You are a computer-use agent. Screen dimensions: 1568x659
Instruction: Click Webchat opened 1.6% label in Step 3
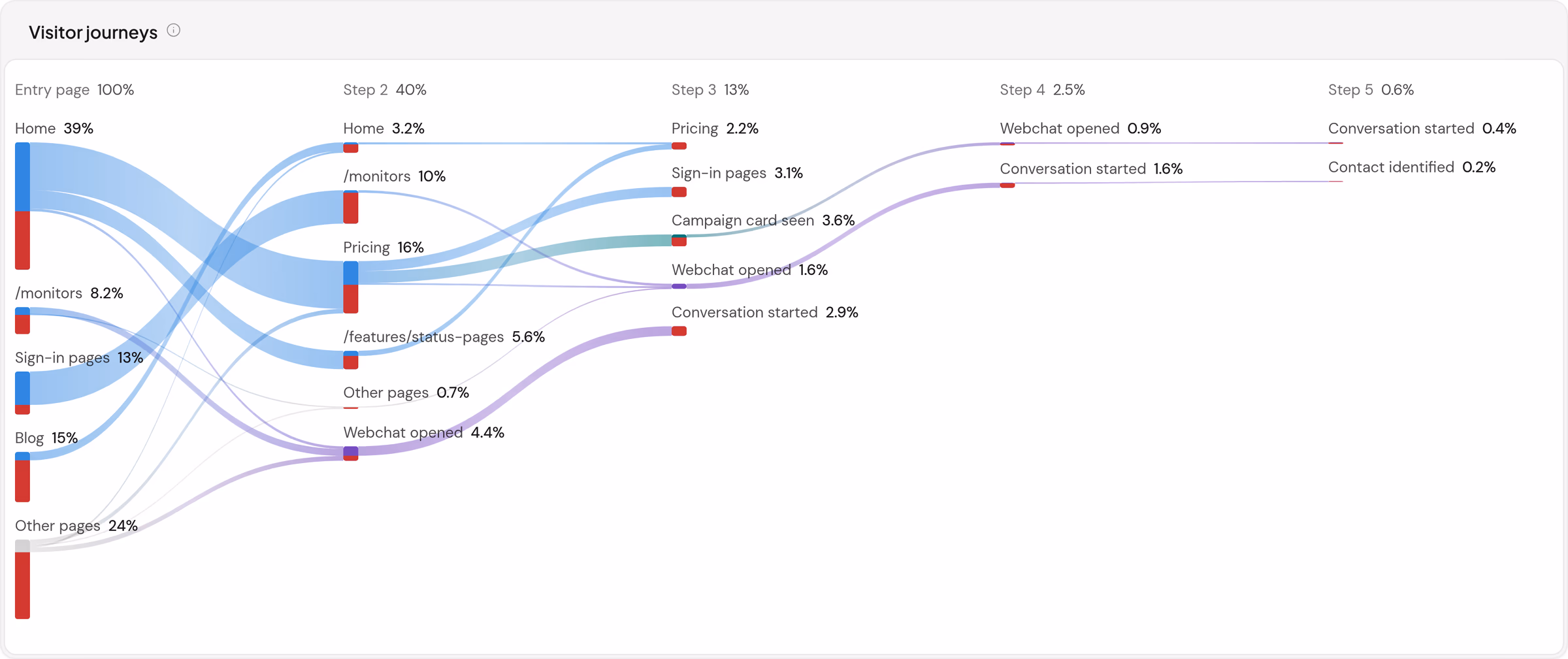point(750,270)
